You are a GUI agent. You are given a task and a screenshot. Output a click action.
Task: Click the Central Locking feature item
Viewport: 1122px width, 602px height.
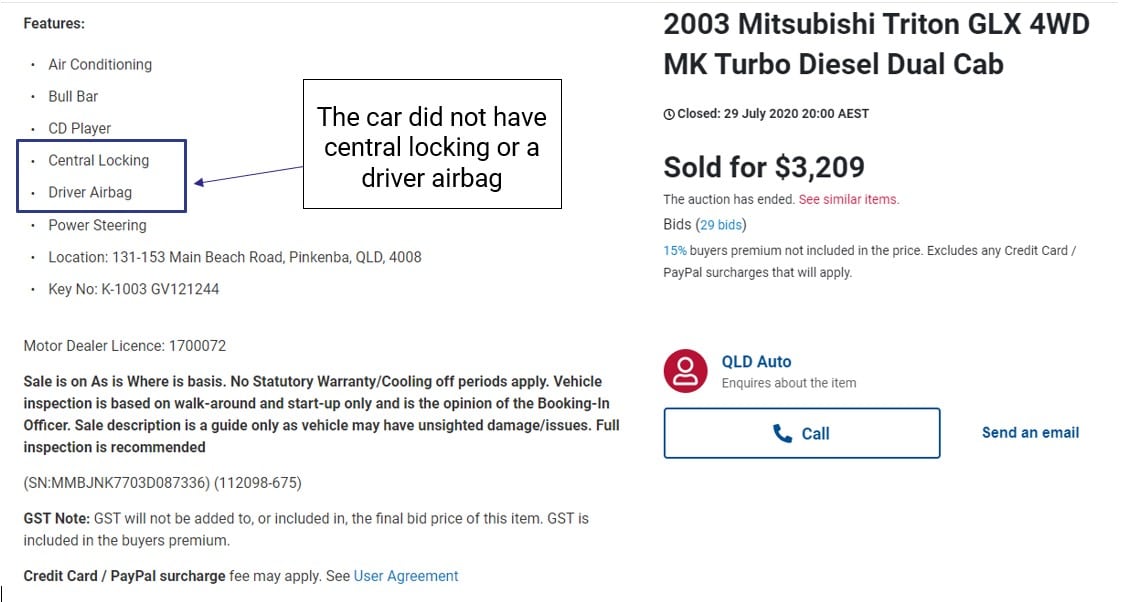pyautogui.click(x=98, y=160)
